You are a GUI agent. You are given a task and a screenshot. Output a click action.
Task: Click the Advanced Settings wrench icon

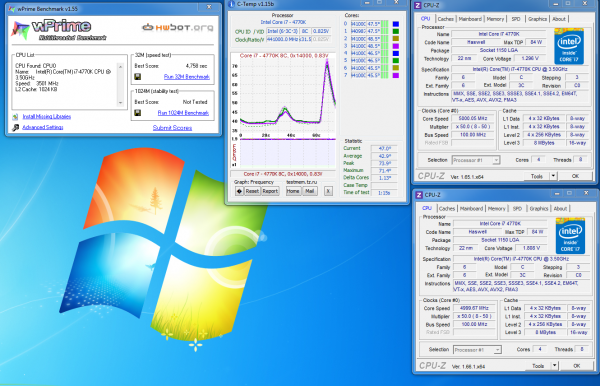pos(15,127)
